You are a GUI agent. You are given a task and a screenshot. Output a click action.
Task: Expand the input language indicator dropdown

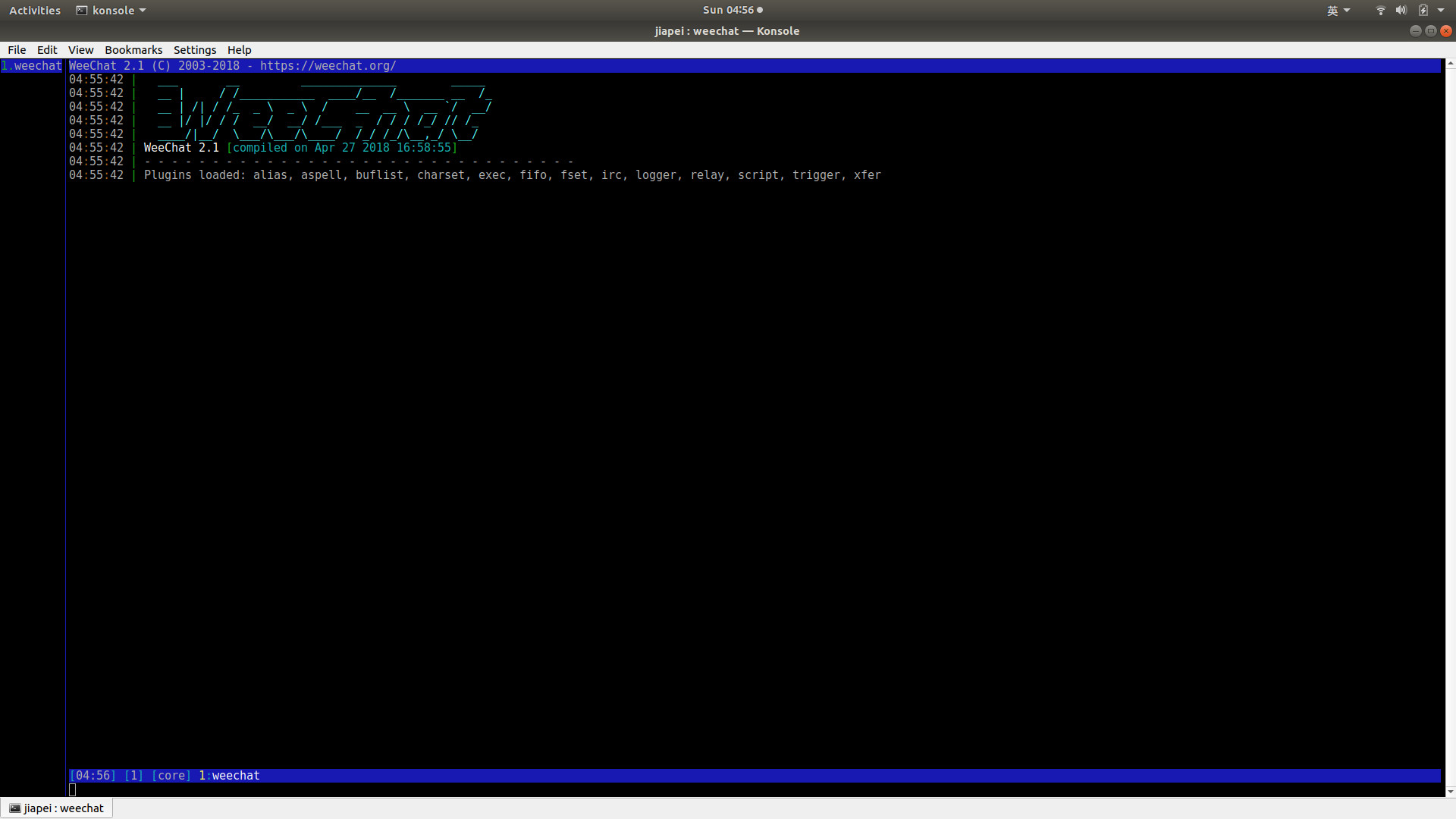tap(1338, 11)
